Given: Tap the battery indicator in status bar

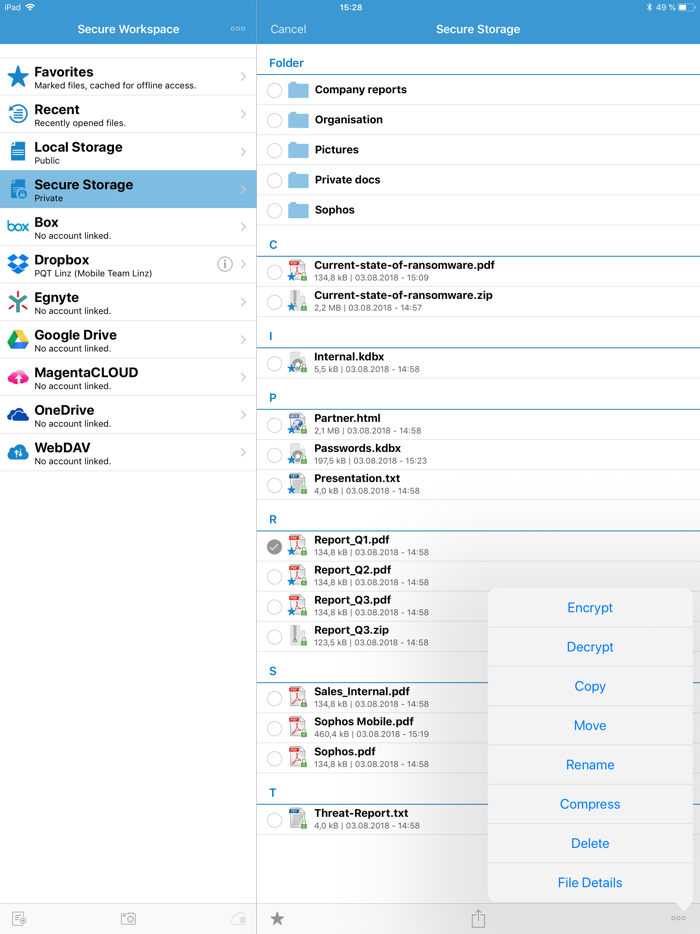Looking at the screenshot, I should (x=687, y=8).
